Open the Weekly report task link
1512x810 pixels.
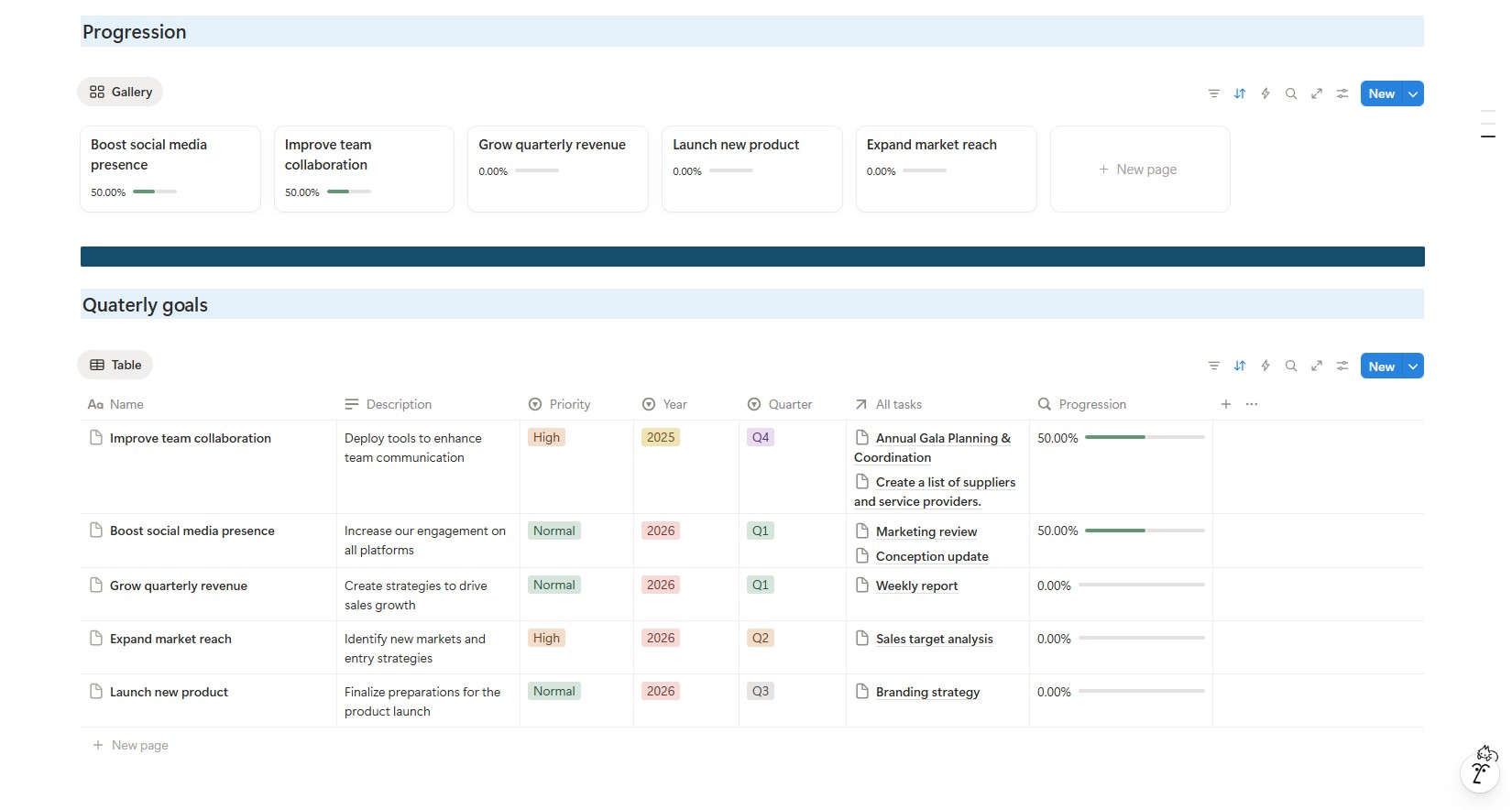[x=916, y=586]
